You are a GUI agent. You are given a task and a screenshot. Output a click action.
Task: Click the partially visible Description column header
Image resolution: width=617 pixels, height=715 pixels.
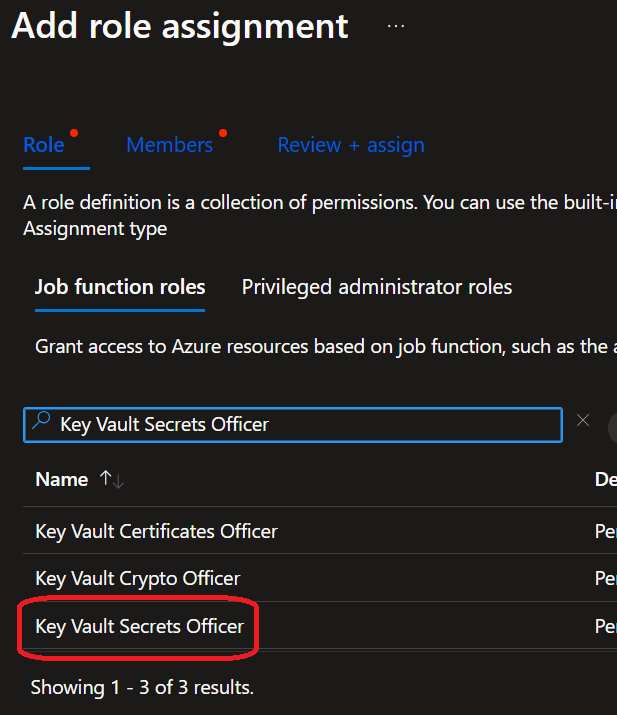point(606,480)
